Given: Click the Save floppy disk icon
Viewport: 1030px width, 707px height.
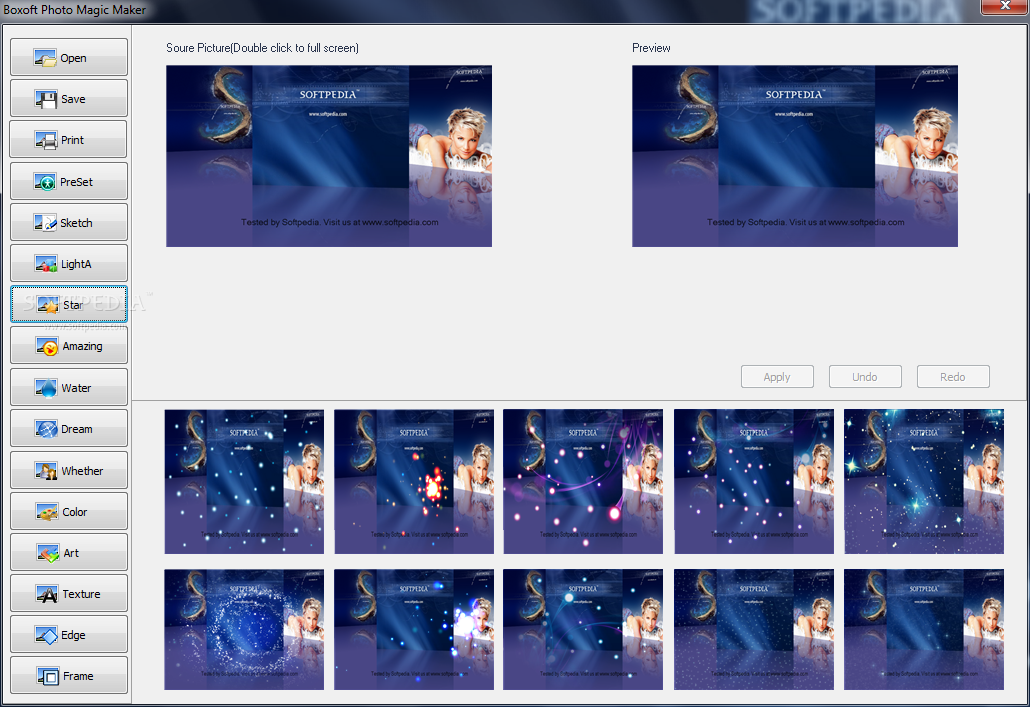Looking at the screenshot, I should (45, 99).
